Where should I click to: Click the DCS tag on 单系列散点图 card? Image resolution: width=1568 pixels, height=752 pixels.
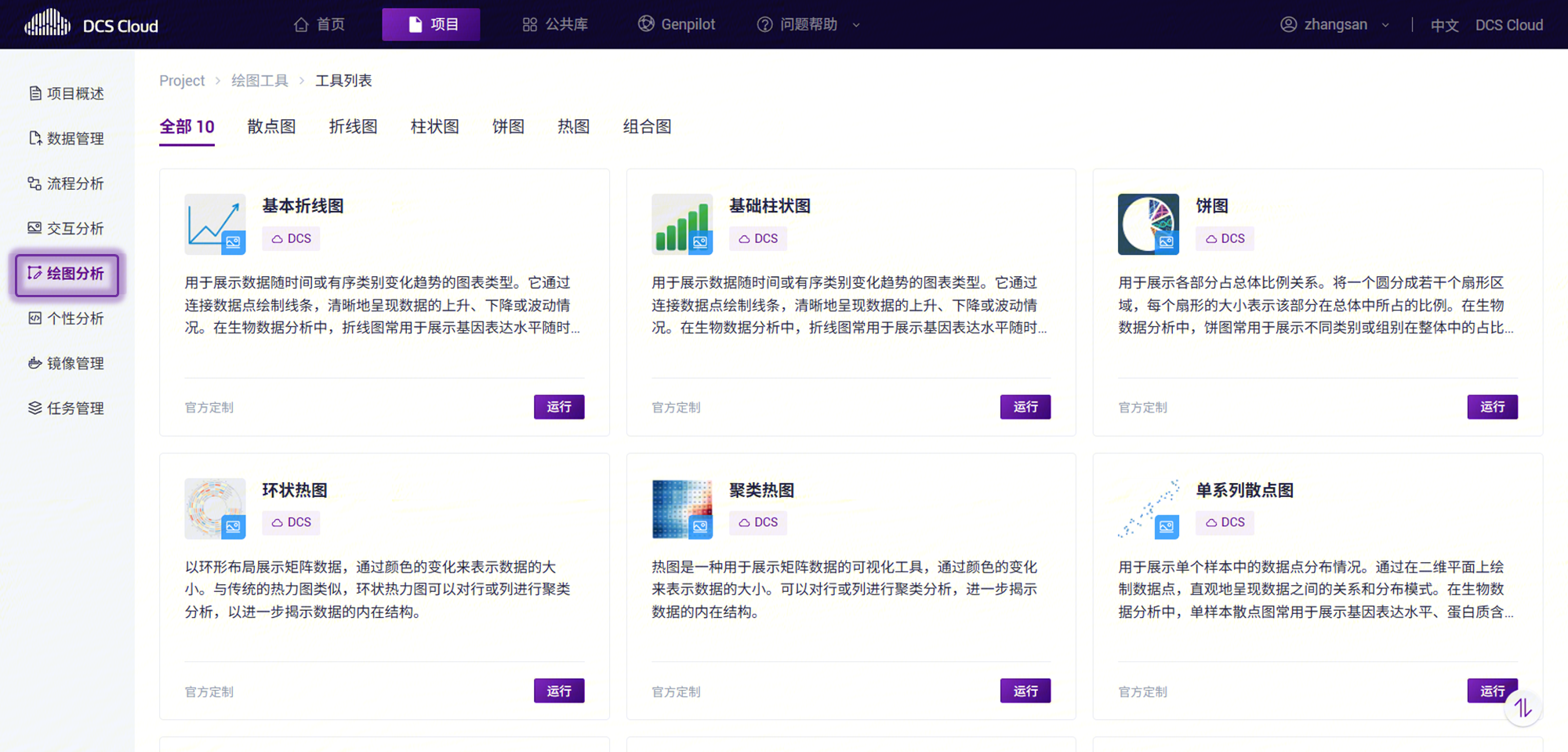(1225, 522)
